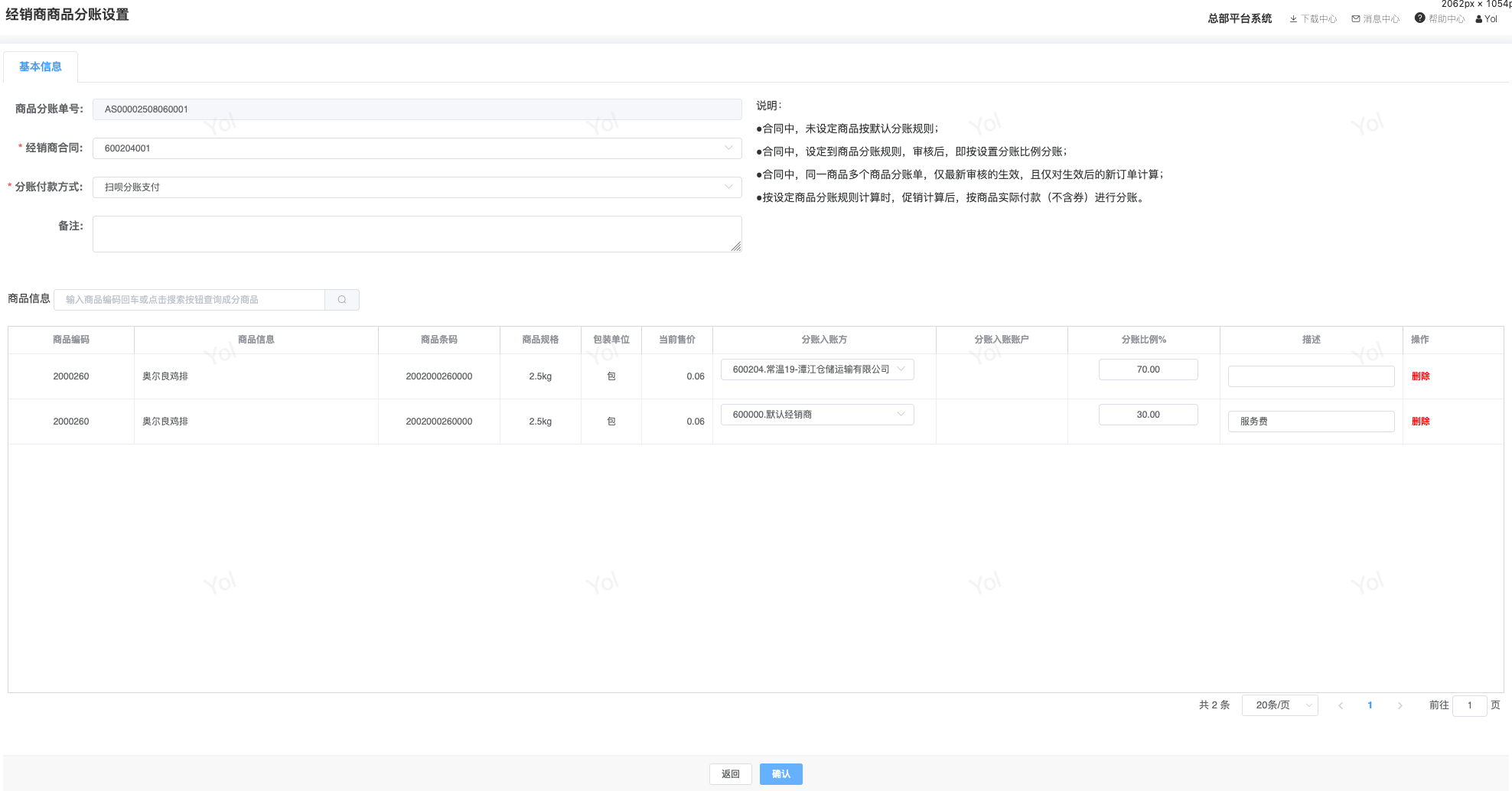Open 分账入账方 dropdown showing 600000.默认经销商

tap(817, 415)
